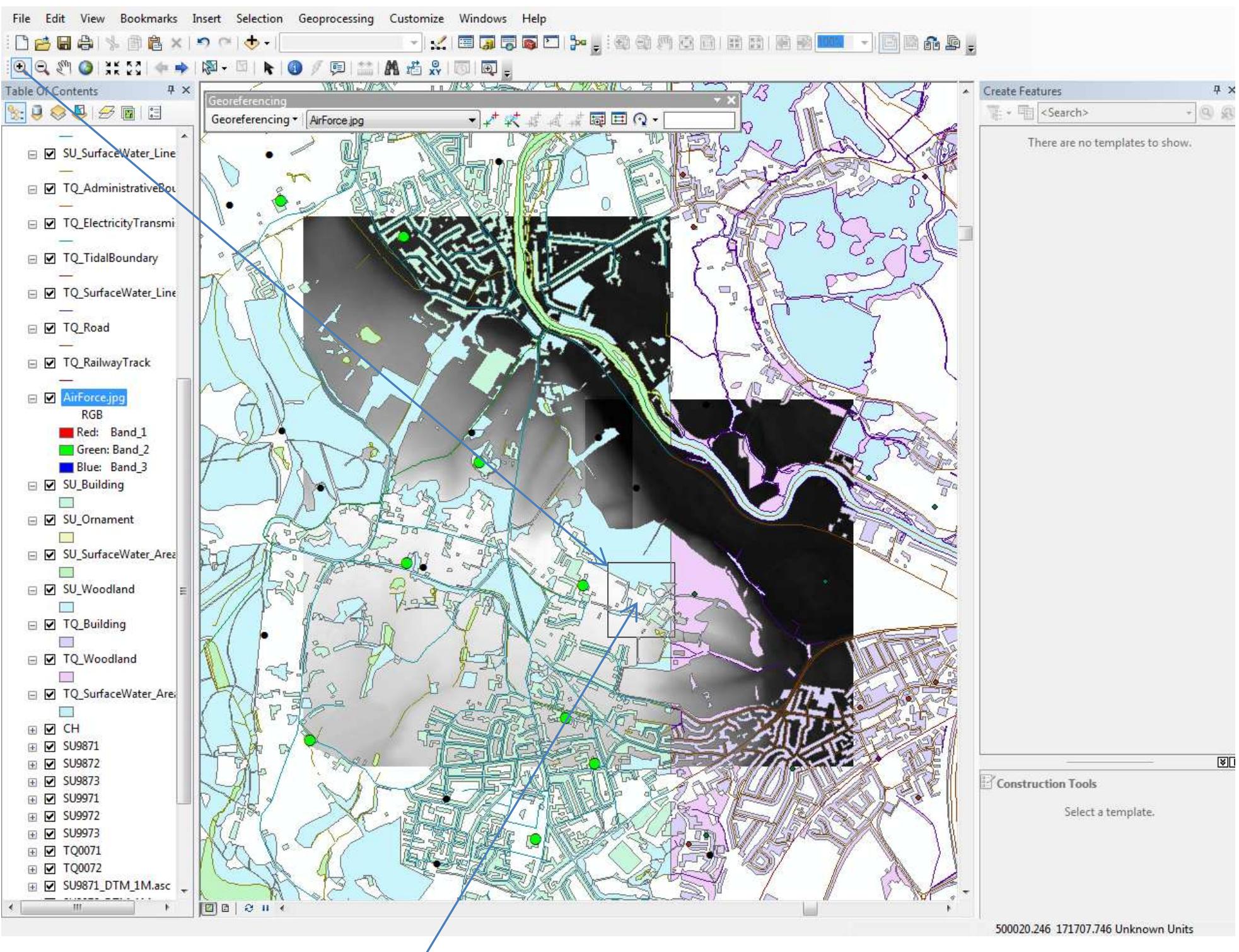Open the Bookmarks menu
Viewport: 1239px width, 952px height.
point(148,18)
